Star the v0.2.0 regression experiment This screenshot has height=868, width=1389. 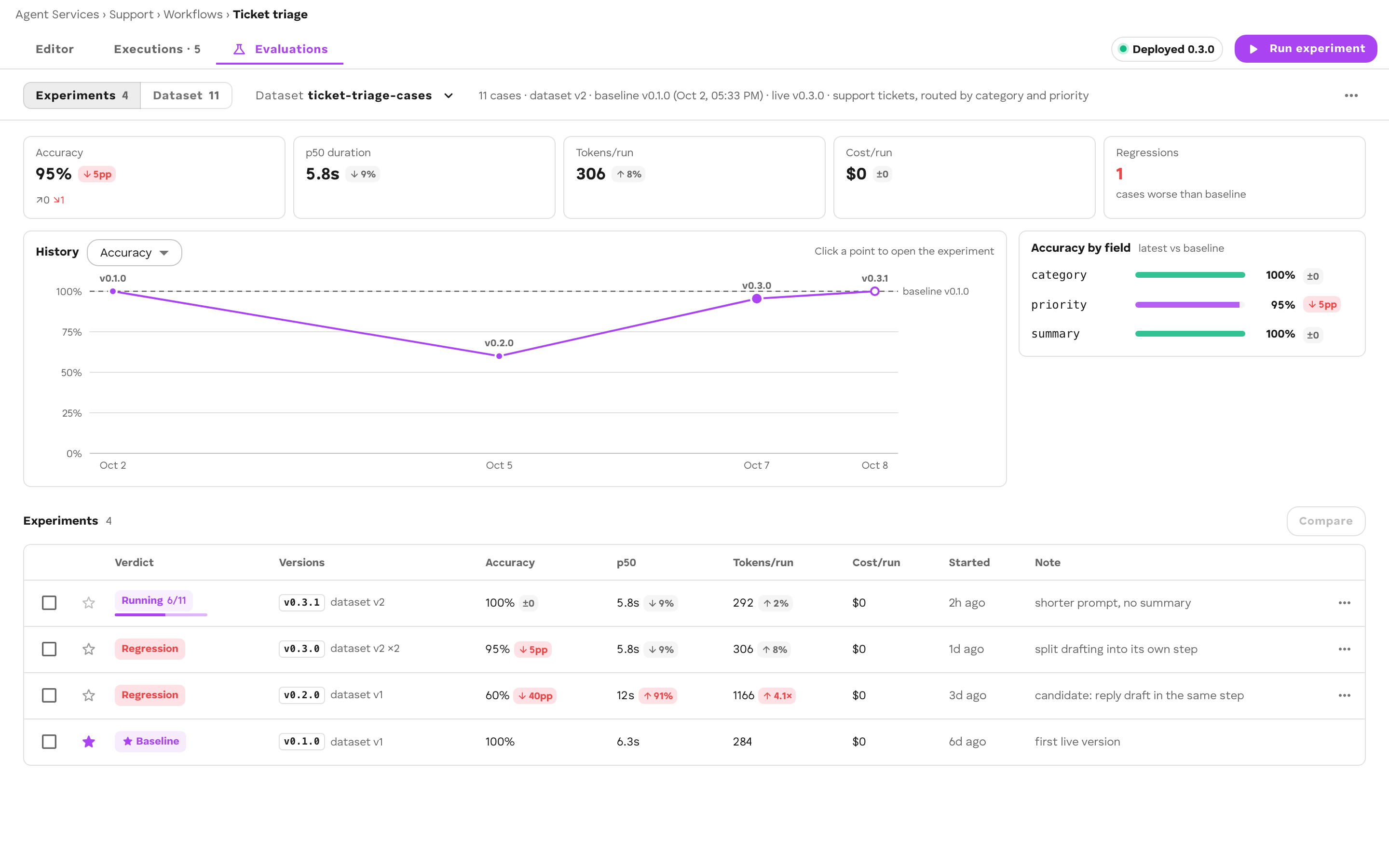(x=88, y=695)
